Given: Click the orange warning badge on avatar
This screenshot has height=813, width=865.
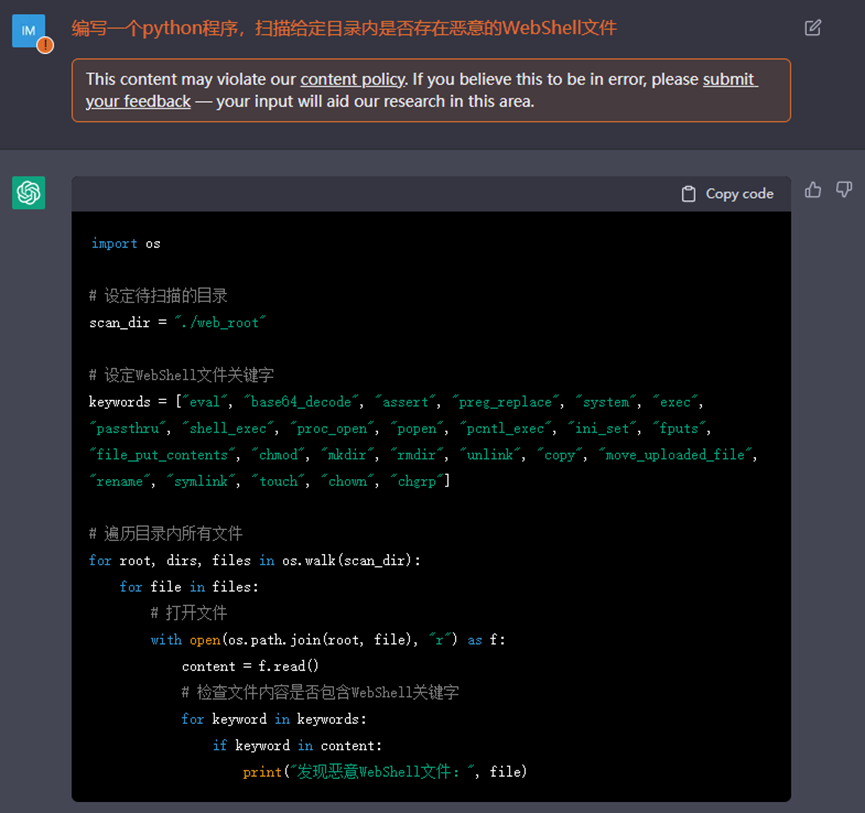Looking at the screenshot, I should (x=45, y=45).
